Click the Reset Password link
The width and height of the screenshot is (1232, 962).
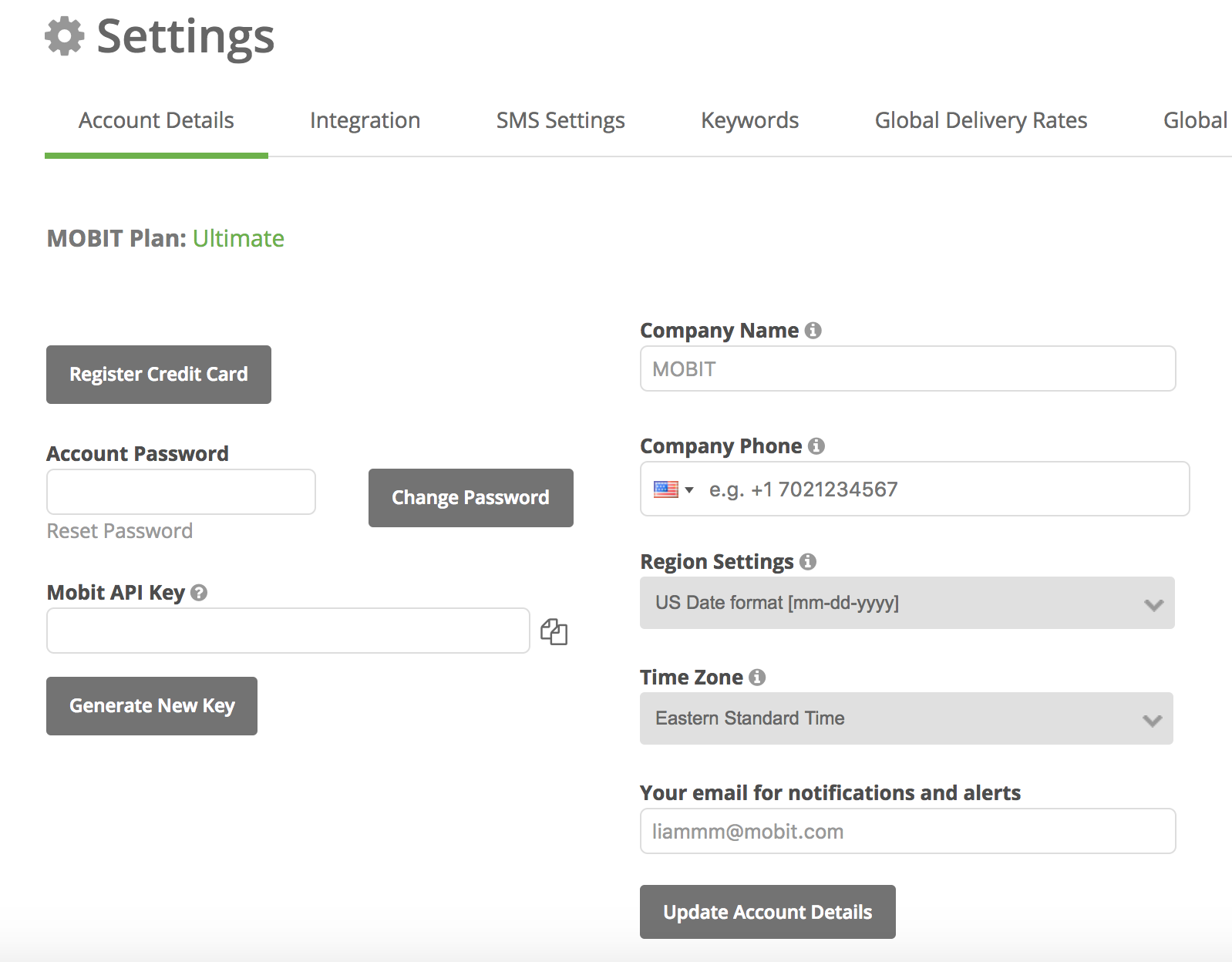[119, 531]
